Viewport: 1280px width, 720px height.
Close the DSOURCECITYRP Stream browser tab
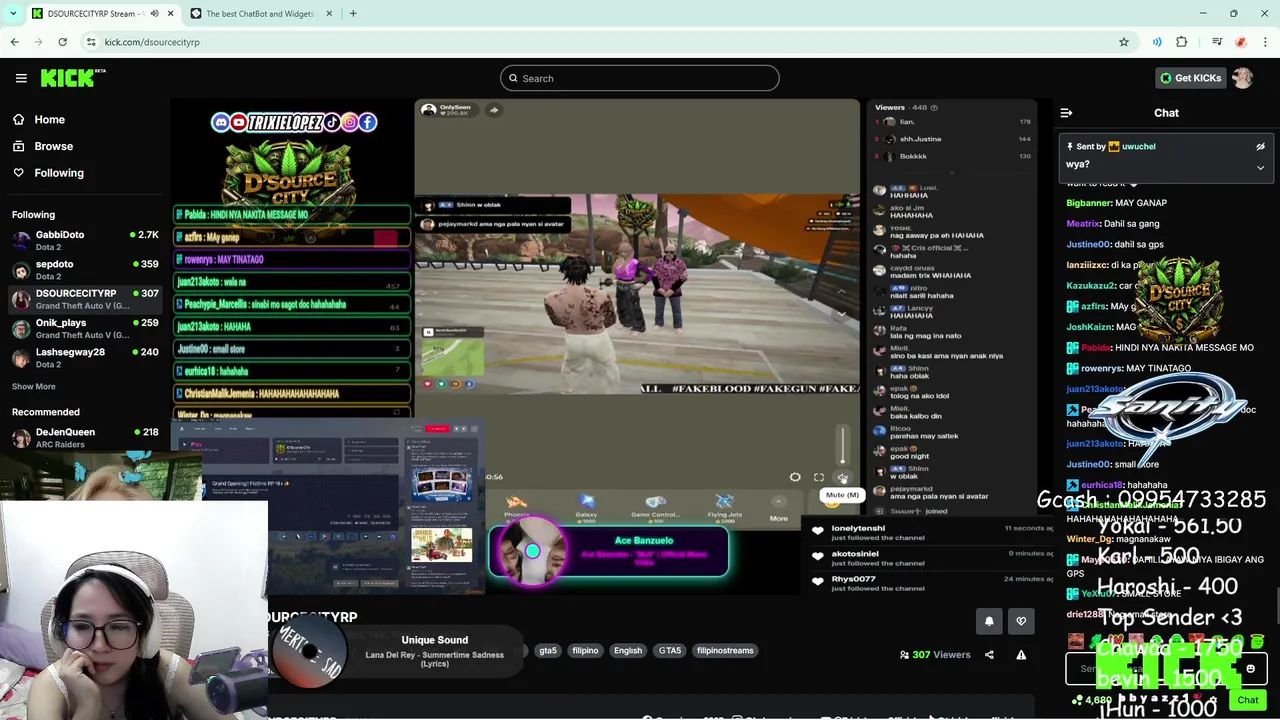click(170, 13)
